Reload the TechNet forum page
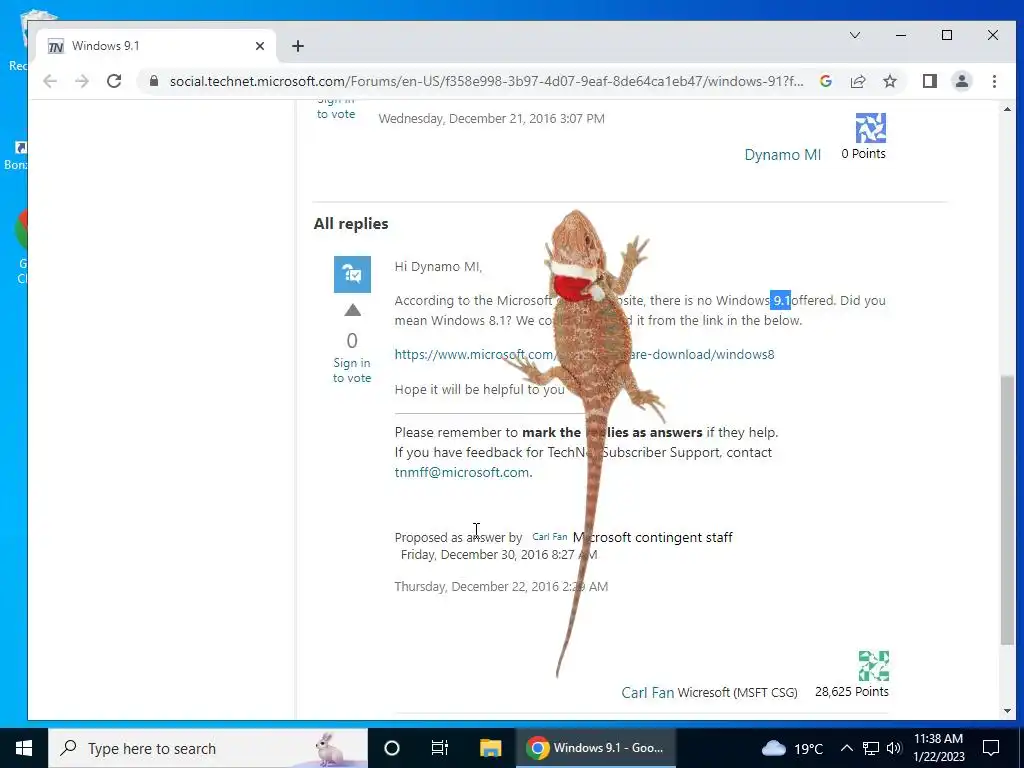This screenshot has width=1024, height=768. click(114, 81)
